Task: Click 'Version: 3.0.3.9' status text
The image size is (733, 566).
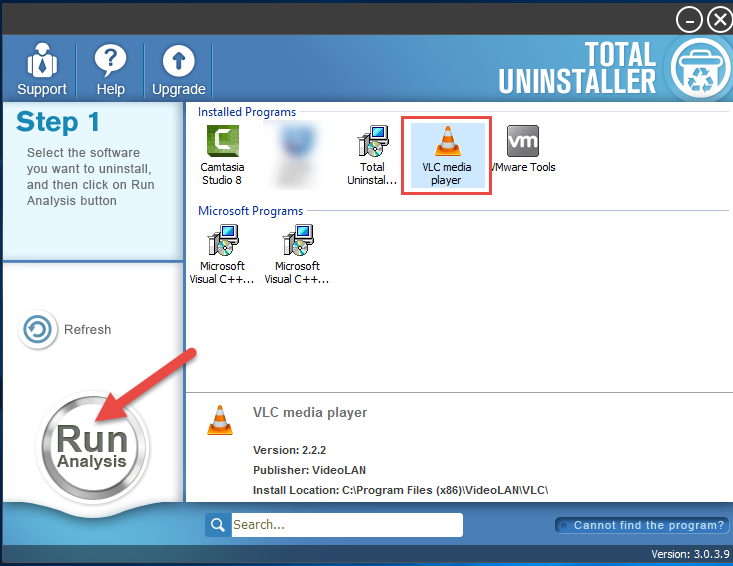Action: (690, 554)
